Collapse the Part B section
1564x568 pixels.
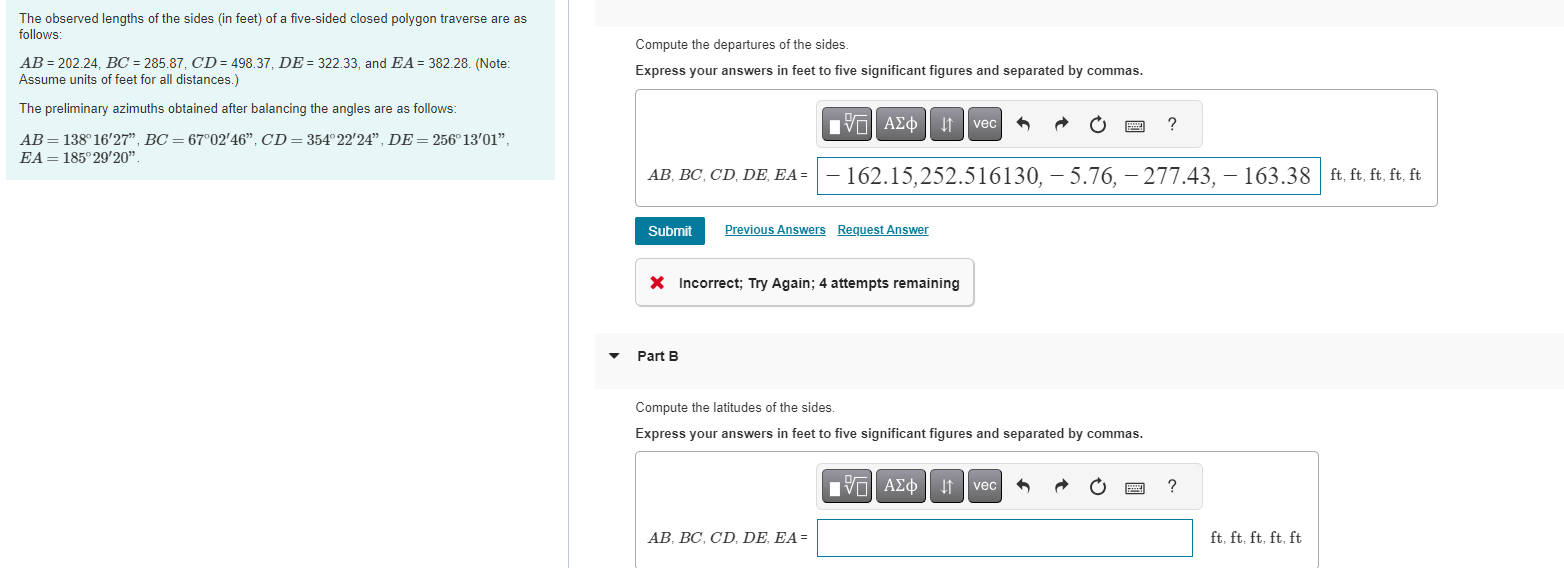[614, 356]
